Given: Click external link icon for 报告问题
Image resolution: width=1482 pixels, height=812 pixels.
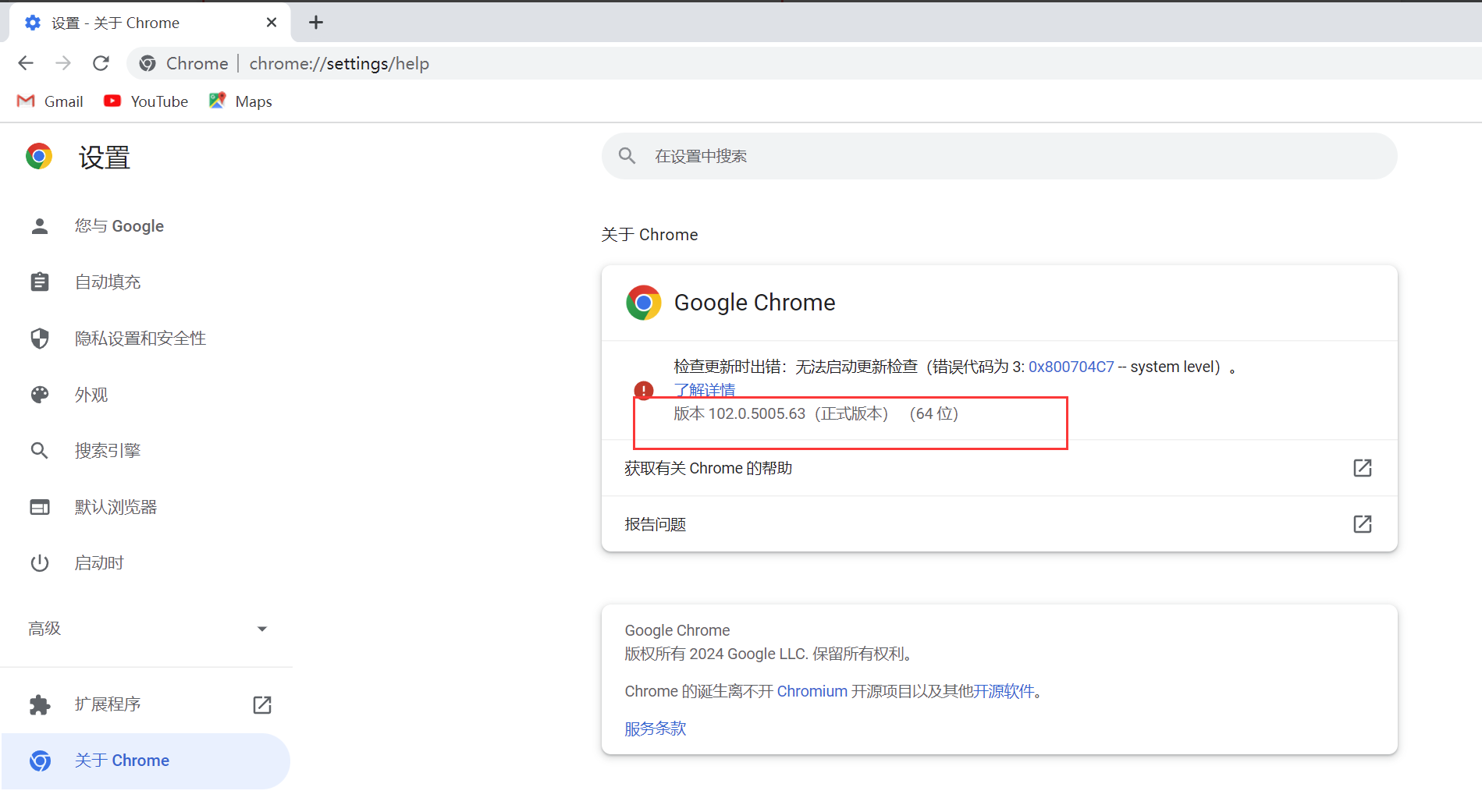Looking at the screenshot, I should point(1363,524).
